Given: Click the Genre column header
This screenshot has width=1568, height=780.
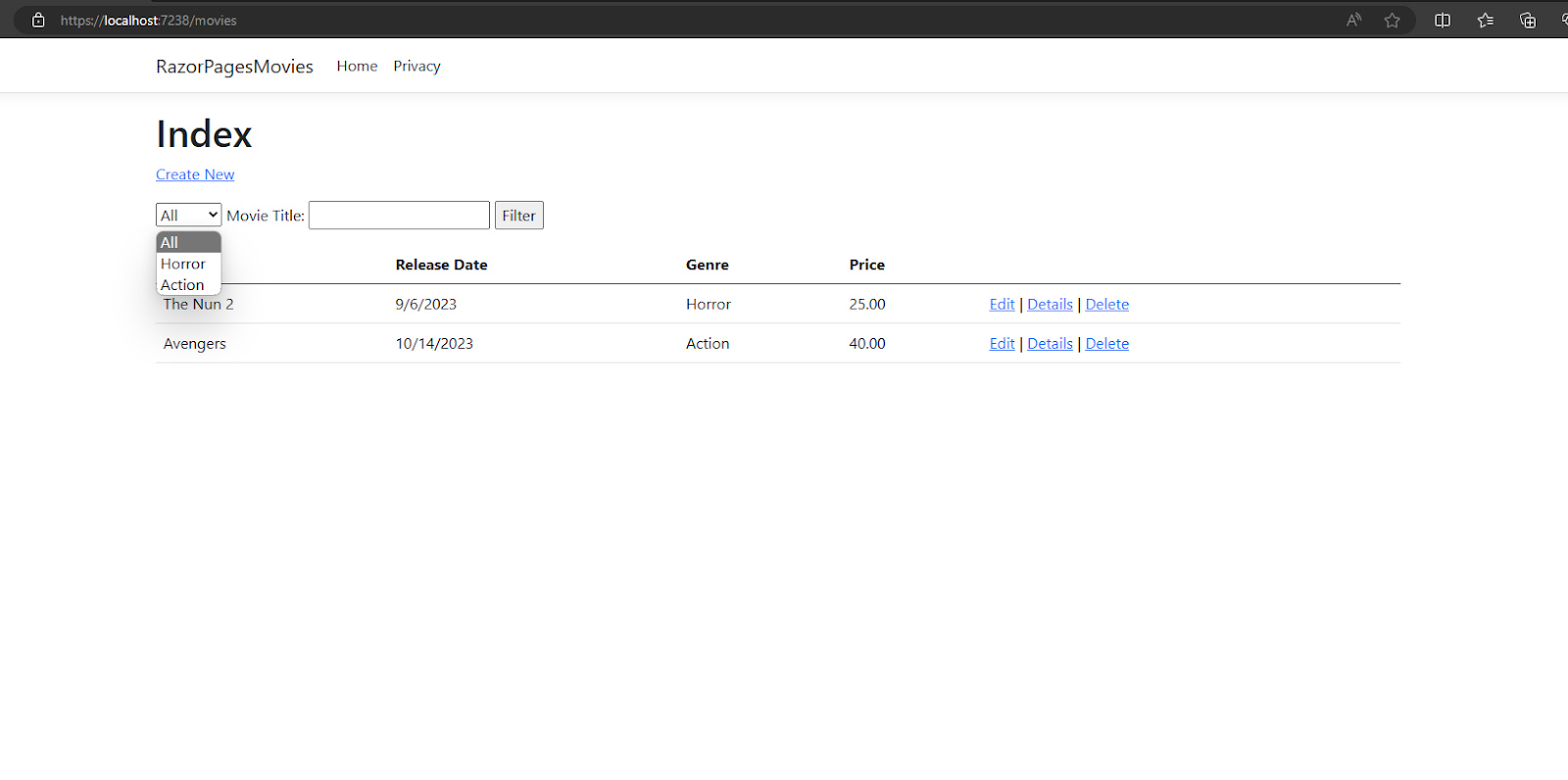Looking at the screenshot, I should point(707,265).
